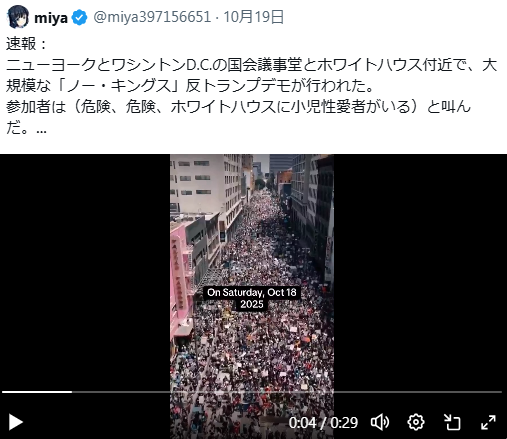The width and height of the screenshot is (507, 439).
Task: Click the 0:04 / 0:29 time display
Action: coord(323,423)
